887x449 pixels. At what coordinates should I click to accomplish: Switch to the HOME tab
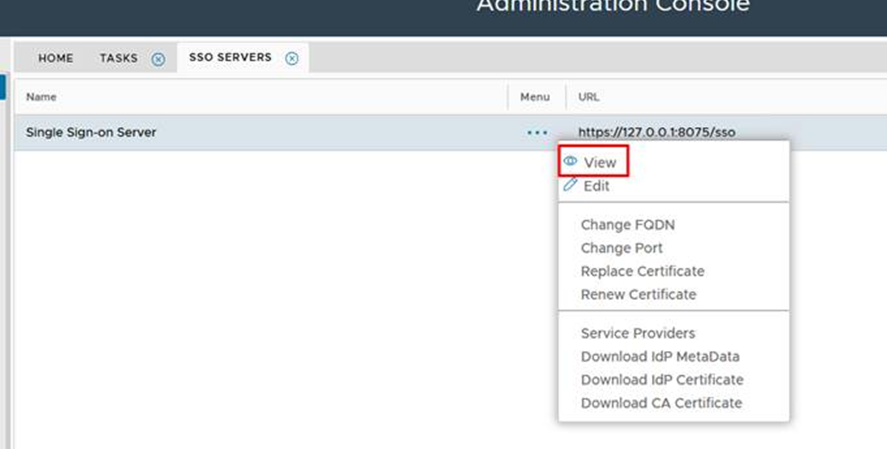pos(56,59)
